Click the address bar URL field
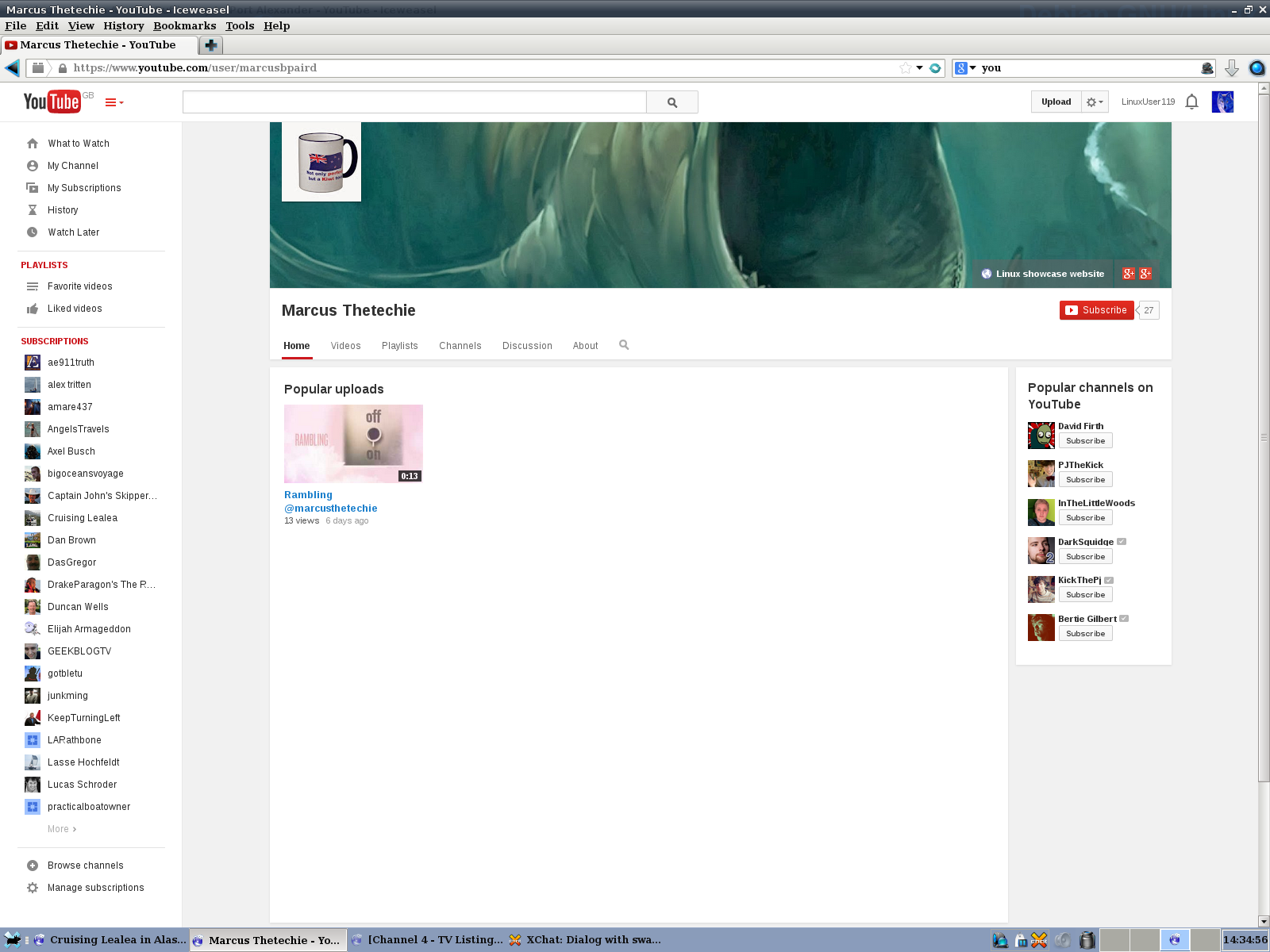 pos(484,68)
